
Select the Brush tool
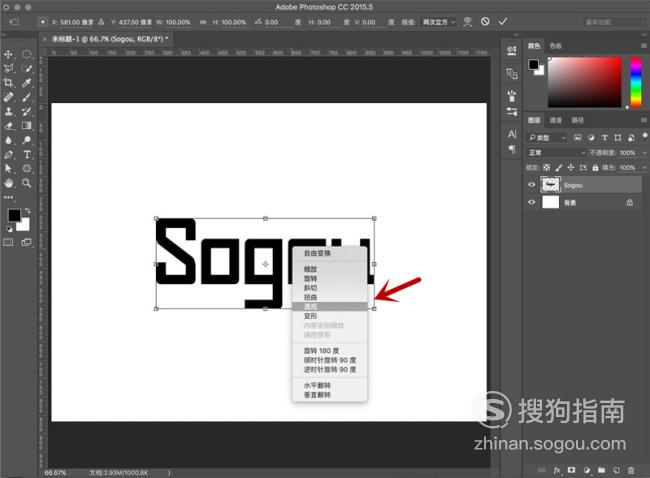tap(27, 97)
